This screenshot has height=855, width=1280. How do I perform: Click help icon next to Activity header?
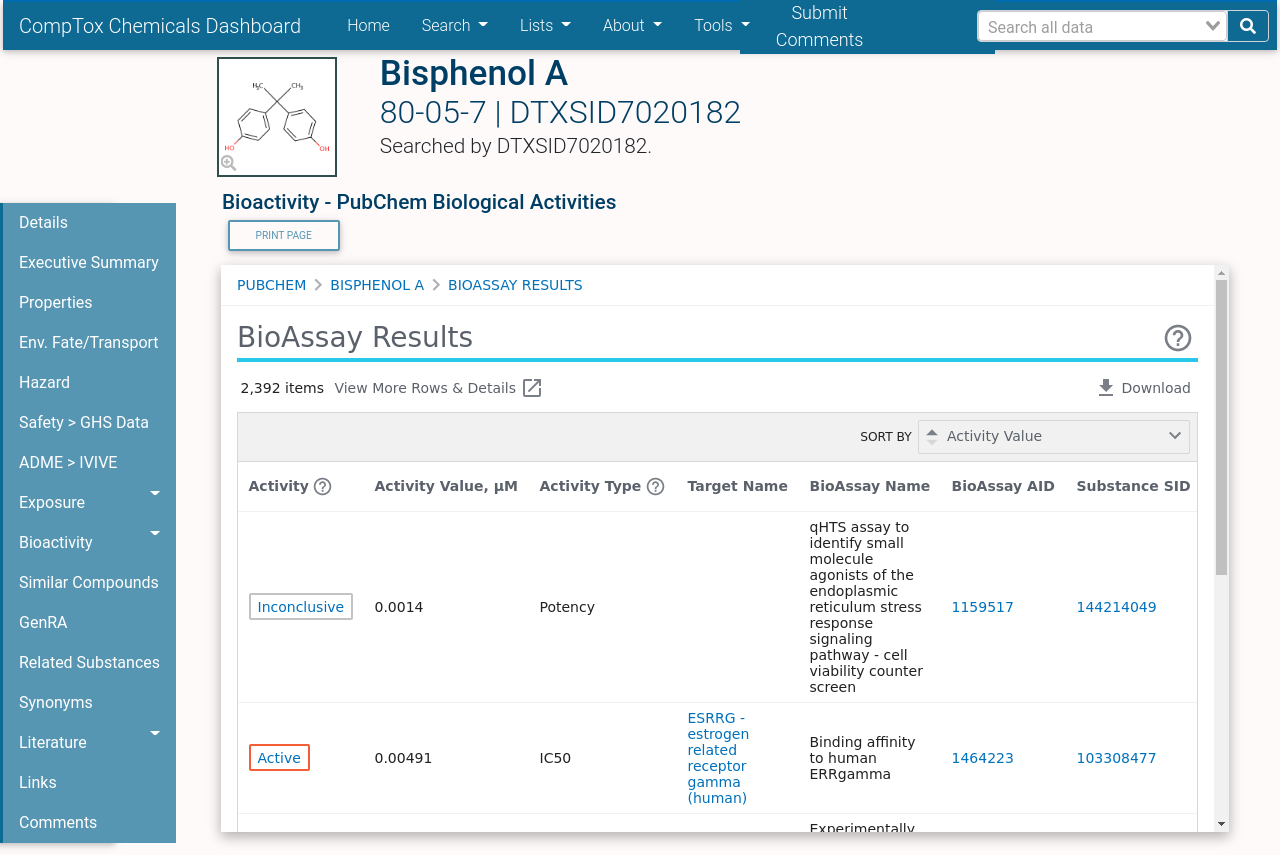(x=322, y=487)
